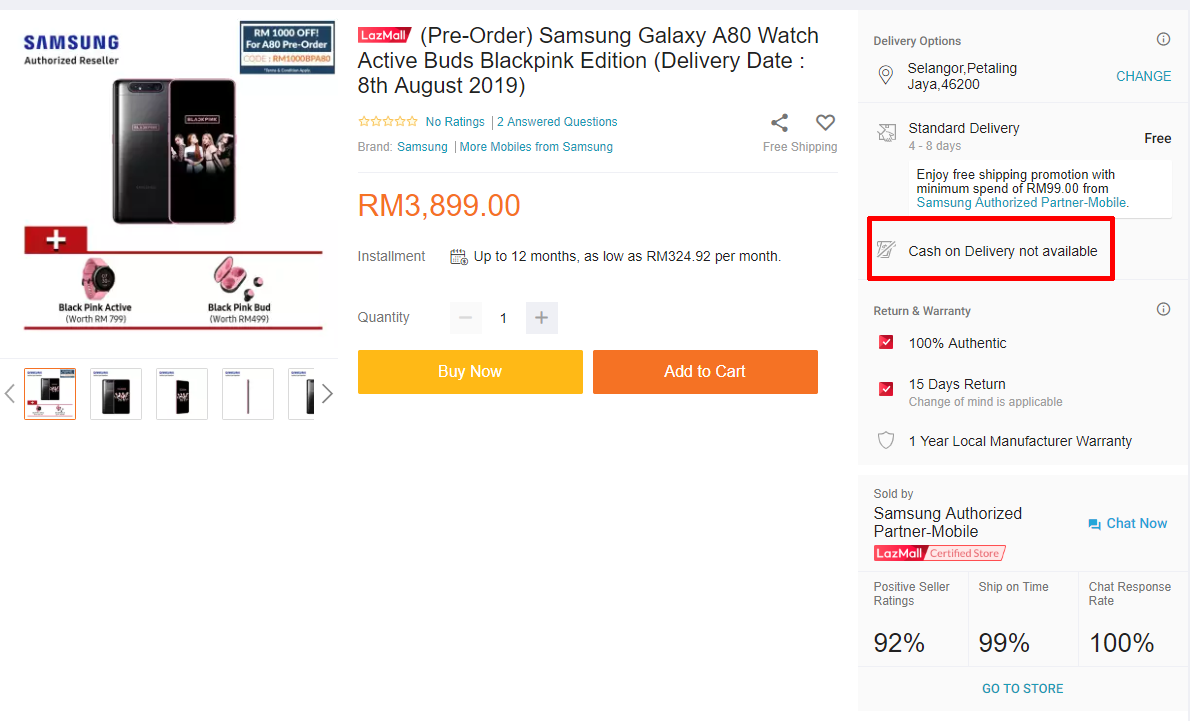The image size is (1190, 721).
Task: Click the installment calendar icon
Action: pos(459,257)
